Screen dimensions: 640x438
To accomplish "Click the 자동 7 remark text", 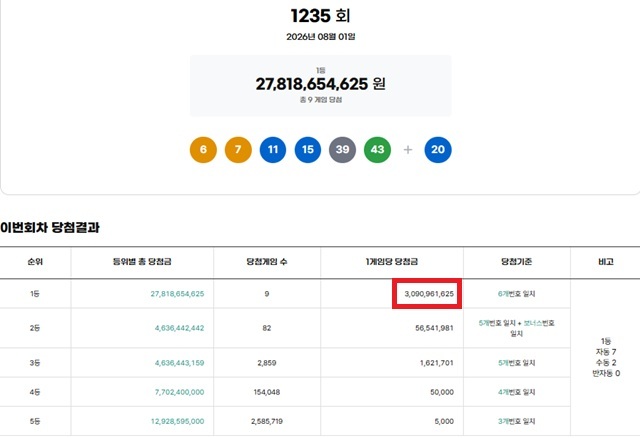I will click(606, 352).
